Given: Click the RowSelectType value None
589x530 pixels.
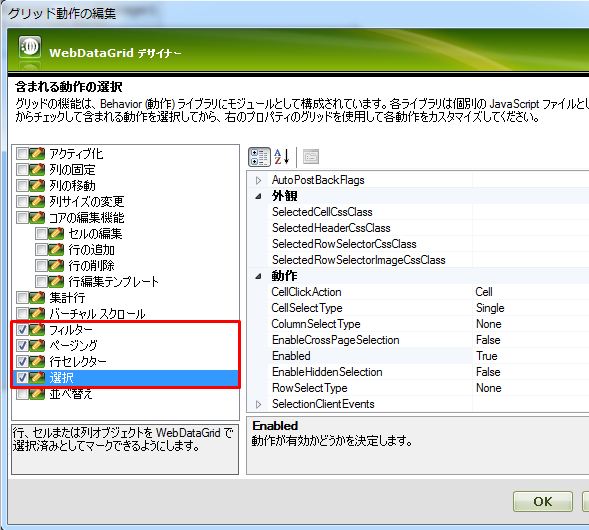Looking at the screenshot, I should 488,388.
